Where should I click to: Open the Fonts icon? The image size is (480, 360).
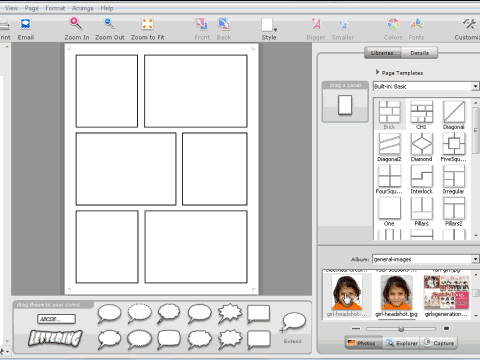pyautogui.click(x=417, y=24)
